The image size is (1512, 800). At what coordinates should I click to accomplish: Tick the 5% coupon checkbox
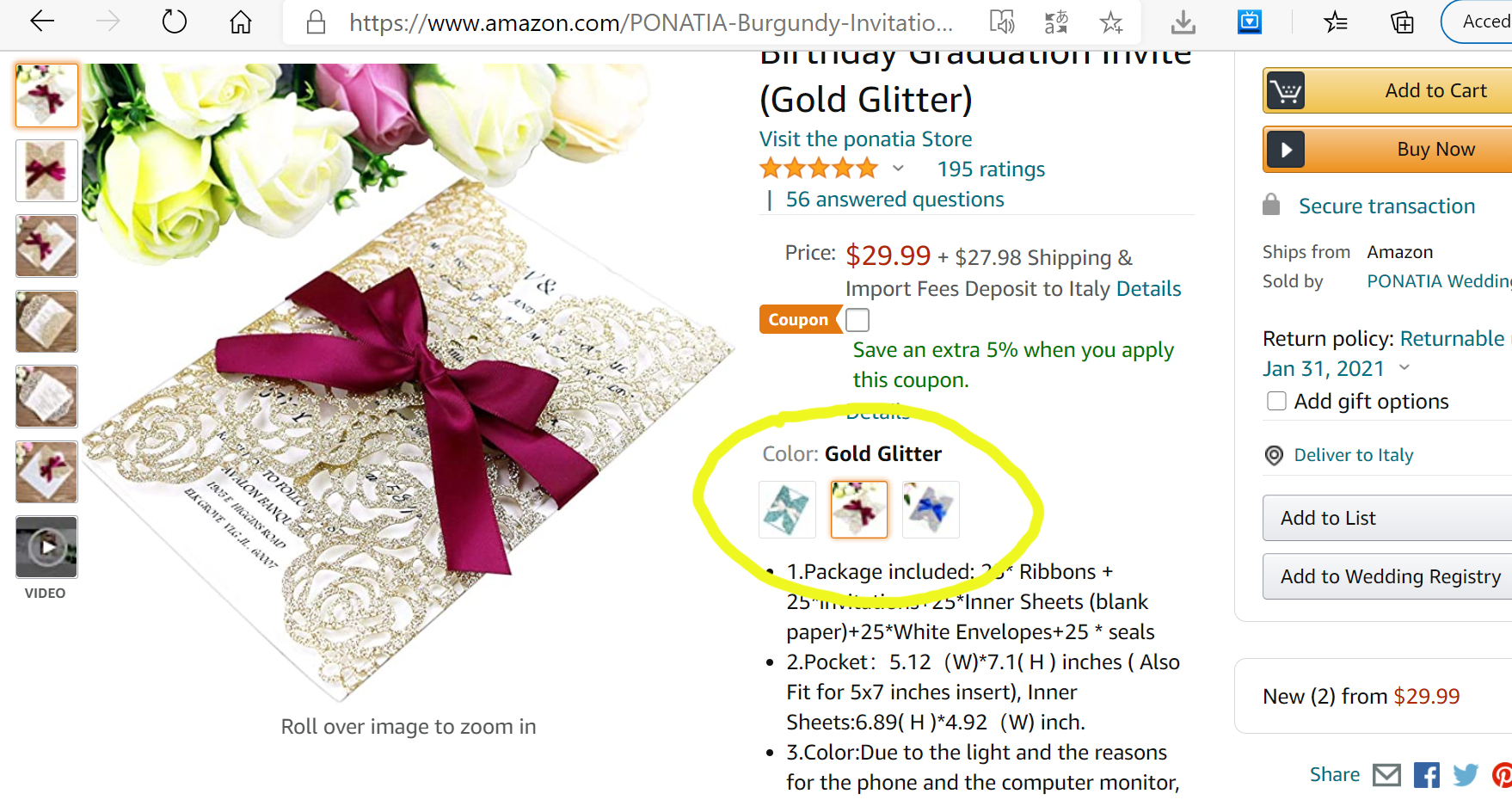[857, 320]
